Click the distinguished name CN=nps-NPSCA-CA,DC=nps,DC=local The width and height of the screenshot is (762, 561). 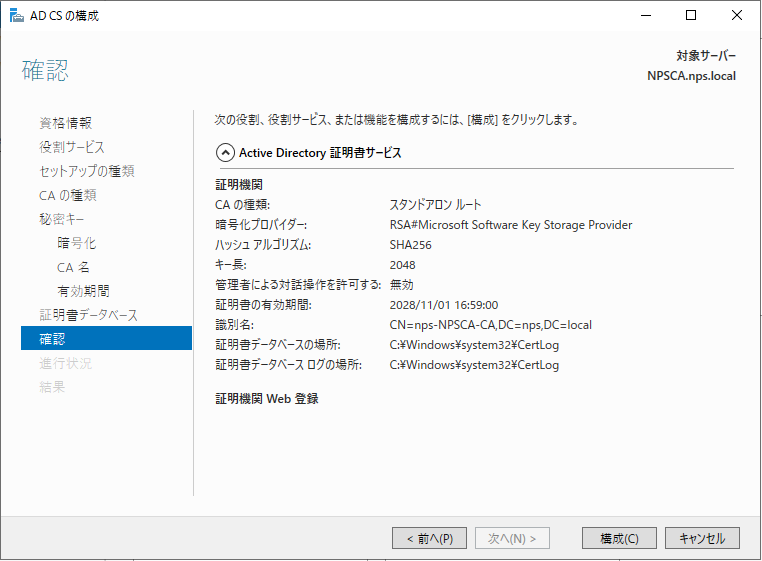490,325
